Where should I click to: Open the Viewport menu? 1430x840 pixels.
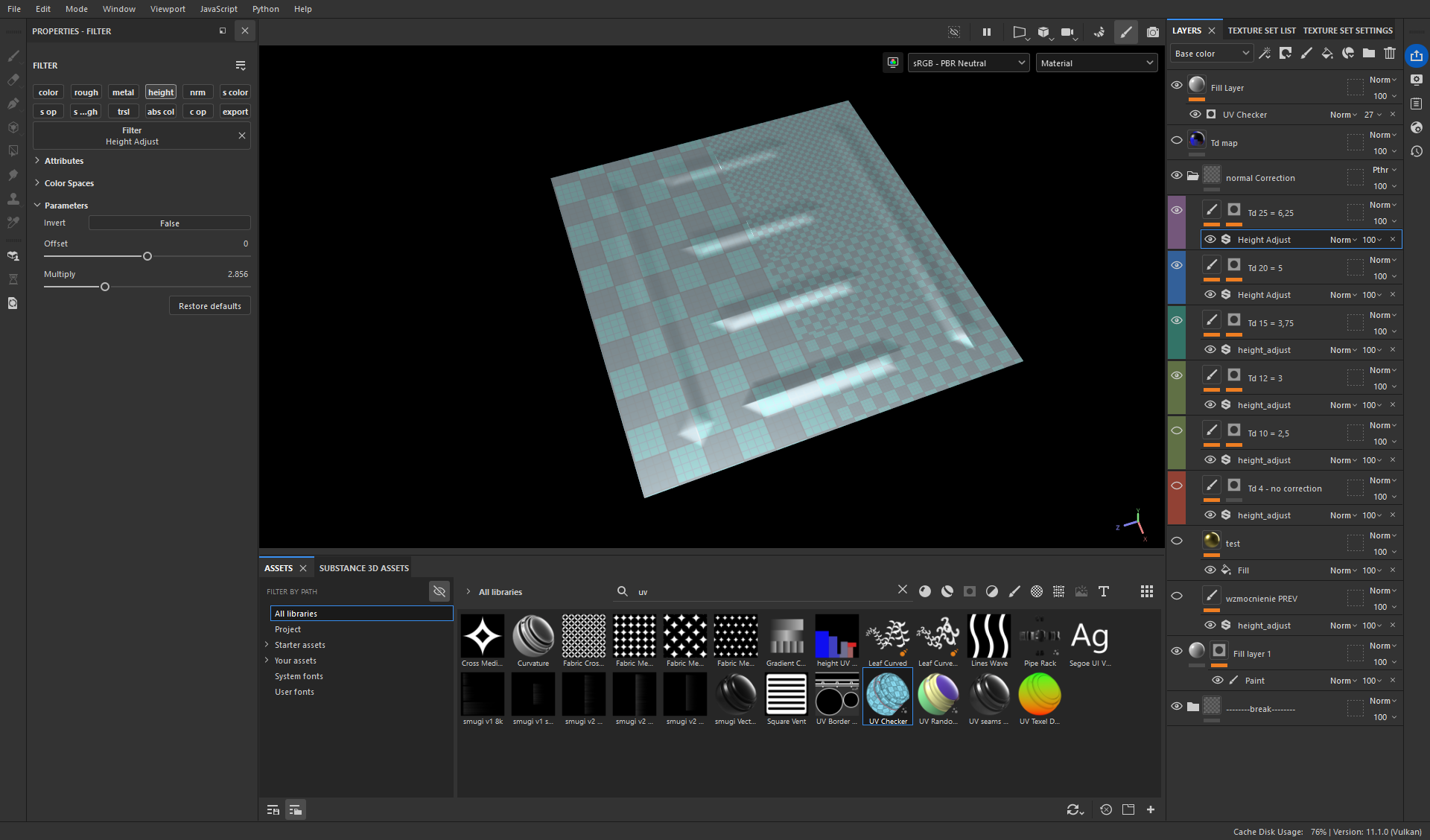(168, 9)
